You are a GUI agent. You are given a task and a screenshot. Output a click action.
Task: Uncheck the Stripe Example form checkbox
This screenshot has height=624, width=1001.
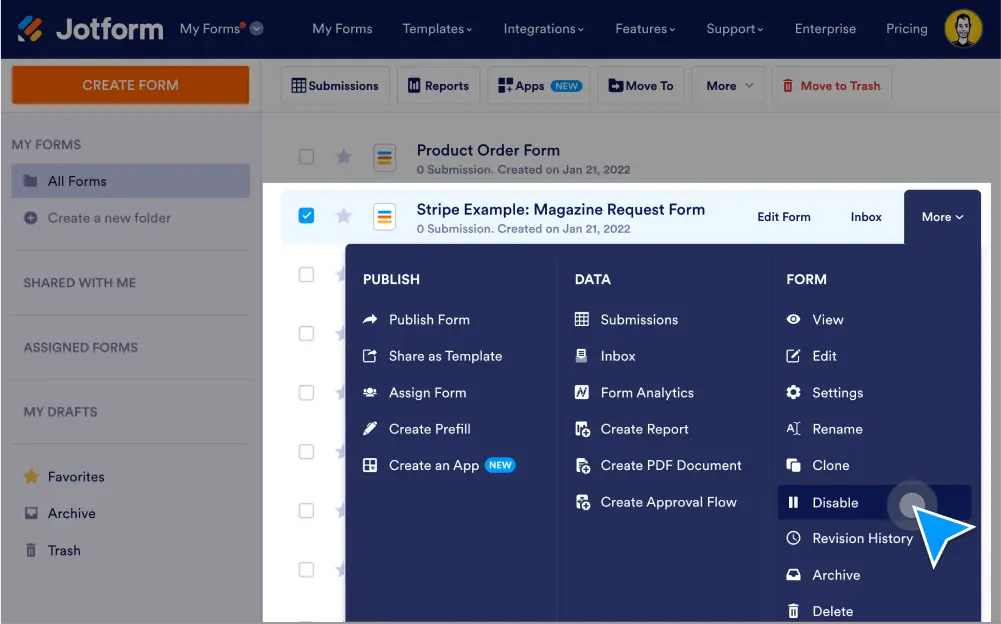coord(307,216)
